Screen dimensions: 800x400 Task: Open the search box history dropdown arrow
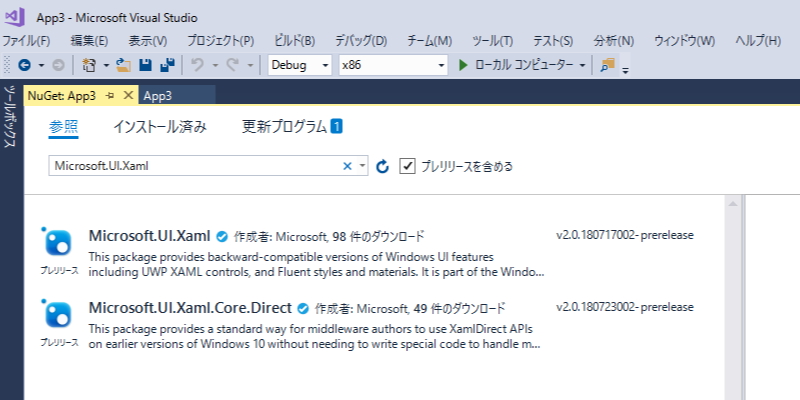(362, 166)
